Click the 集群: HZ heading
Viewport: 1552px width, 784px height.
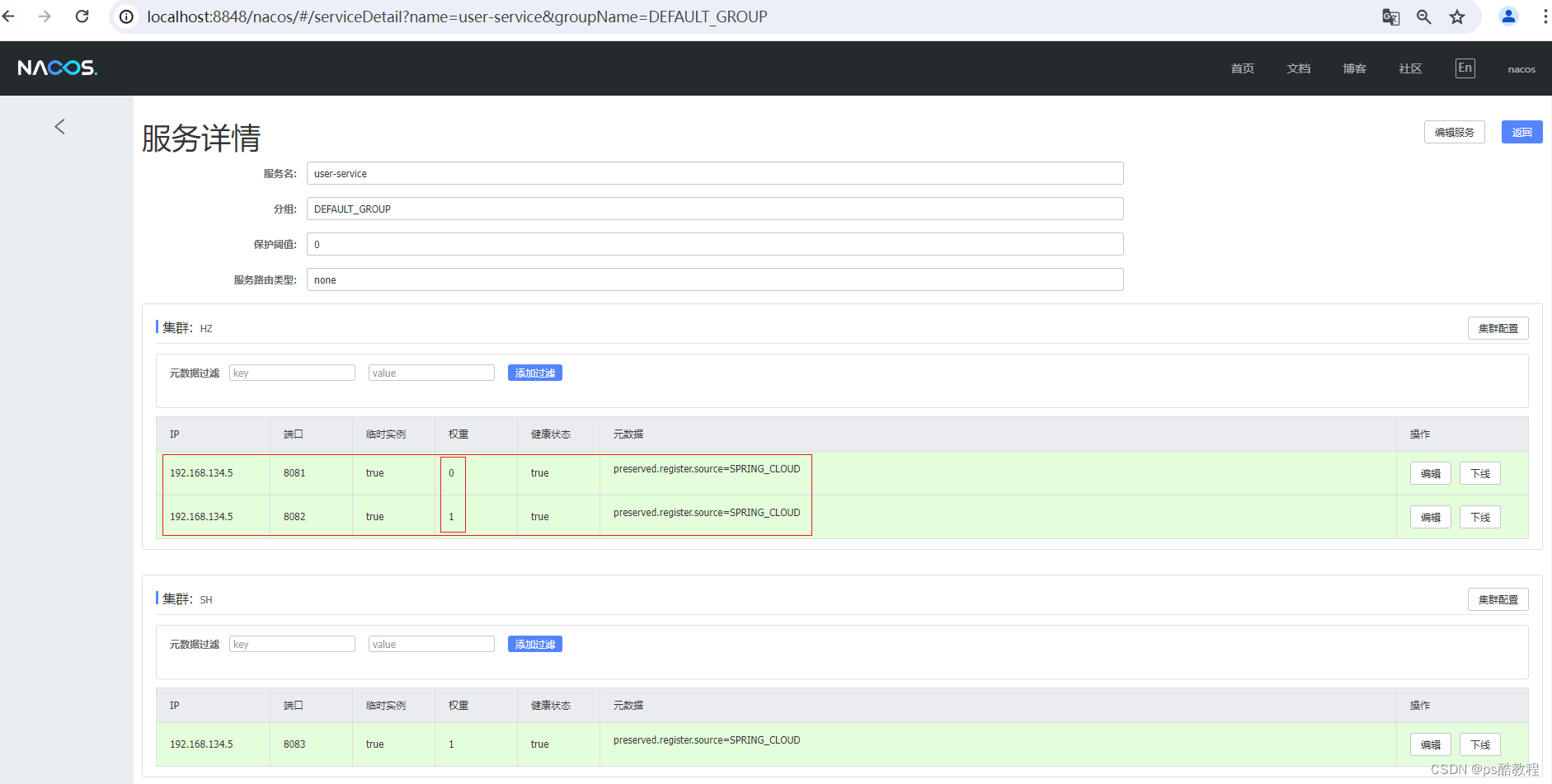(x=187, y=328)
